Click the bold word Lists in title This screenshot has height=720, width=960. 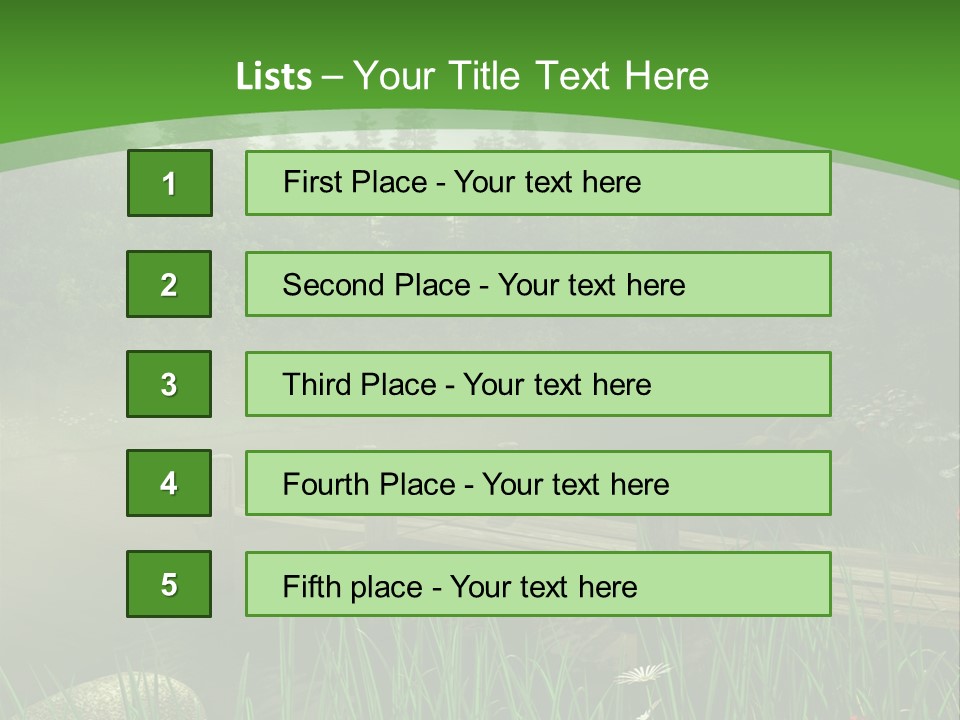274,76
